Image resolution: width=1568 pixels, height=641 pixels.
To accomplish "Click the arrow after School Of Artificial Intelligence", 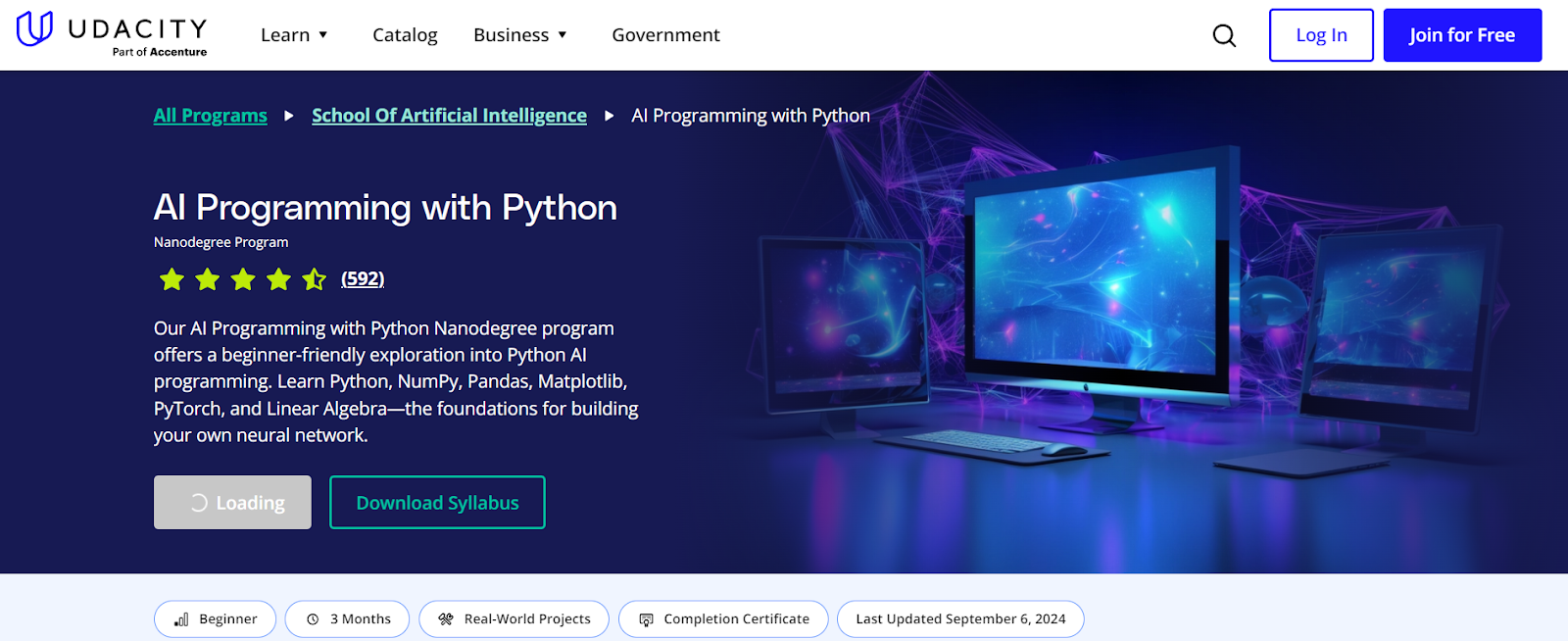I will pos(610,116).
